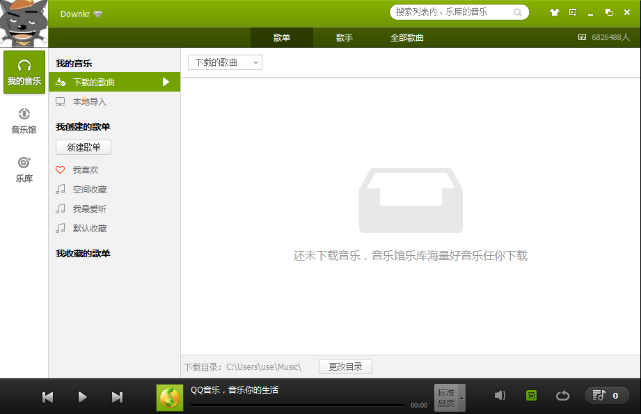Click the Downkr username
Image resolution: width=641 pixels, height=414 pixels.
(x=75, y=14)
